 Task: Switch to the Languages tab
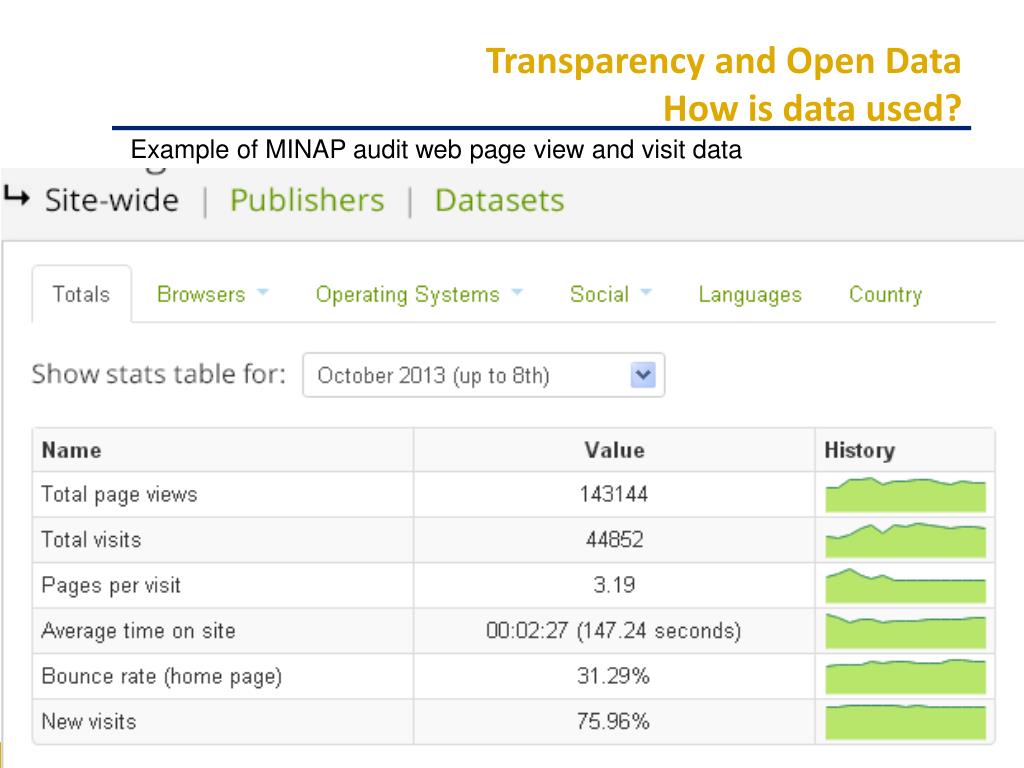750,295
